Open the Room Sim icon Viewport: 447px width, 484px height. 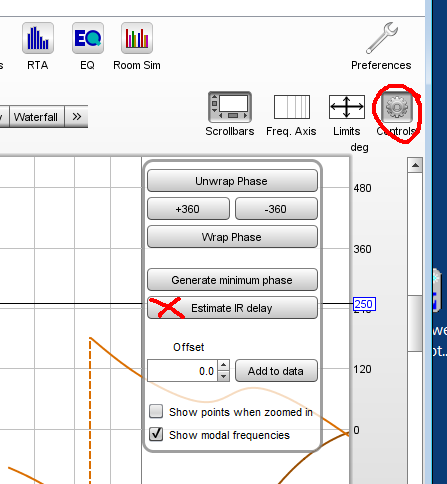[x=137, y=38]
